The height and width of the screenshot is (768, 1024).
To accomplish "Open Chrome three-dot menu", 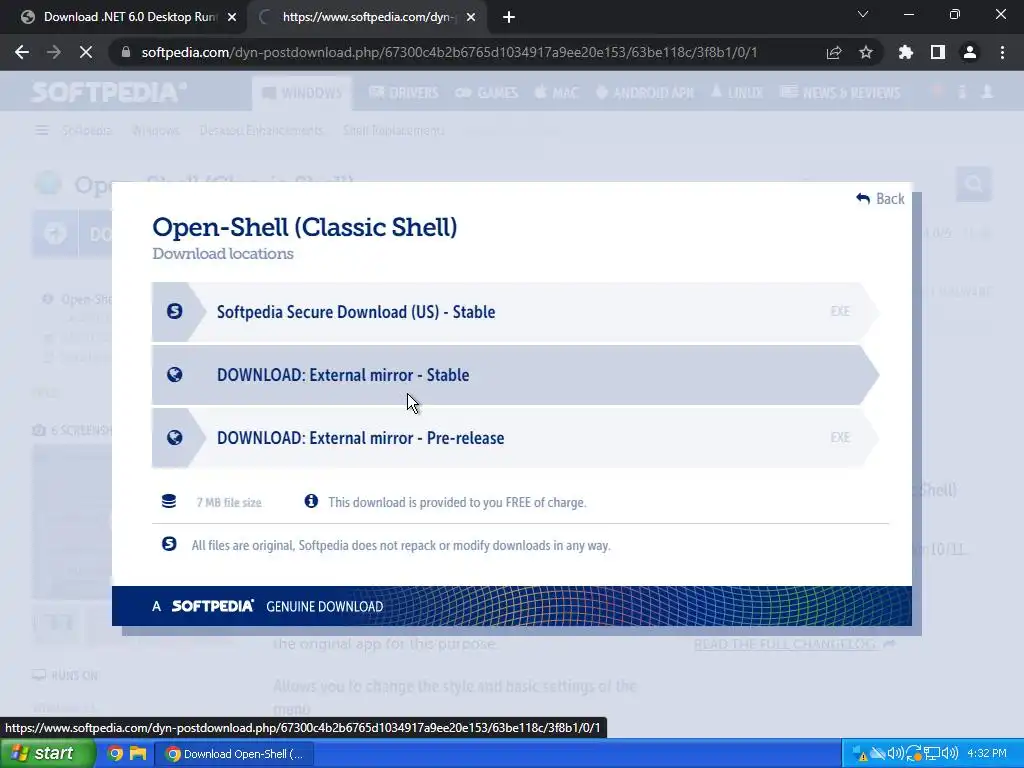I will point(1002,52).
